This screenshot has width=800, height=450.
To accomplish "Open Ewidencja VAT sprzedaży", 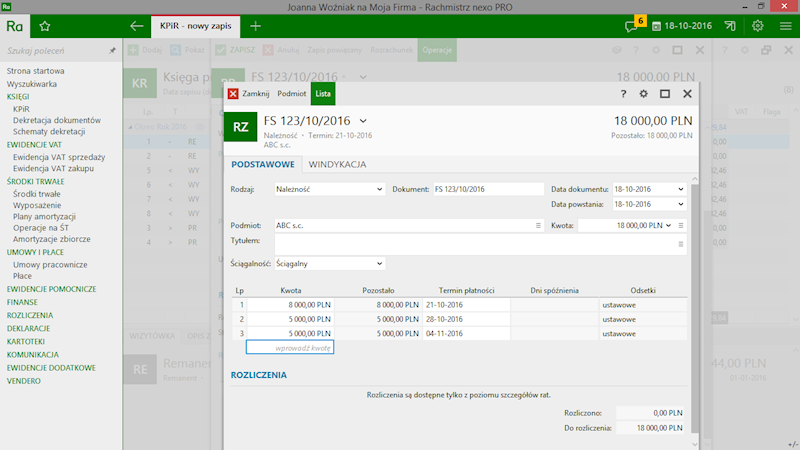I will click(x=59, y=157).
